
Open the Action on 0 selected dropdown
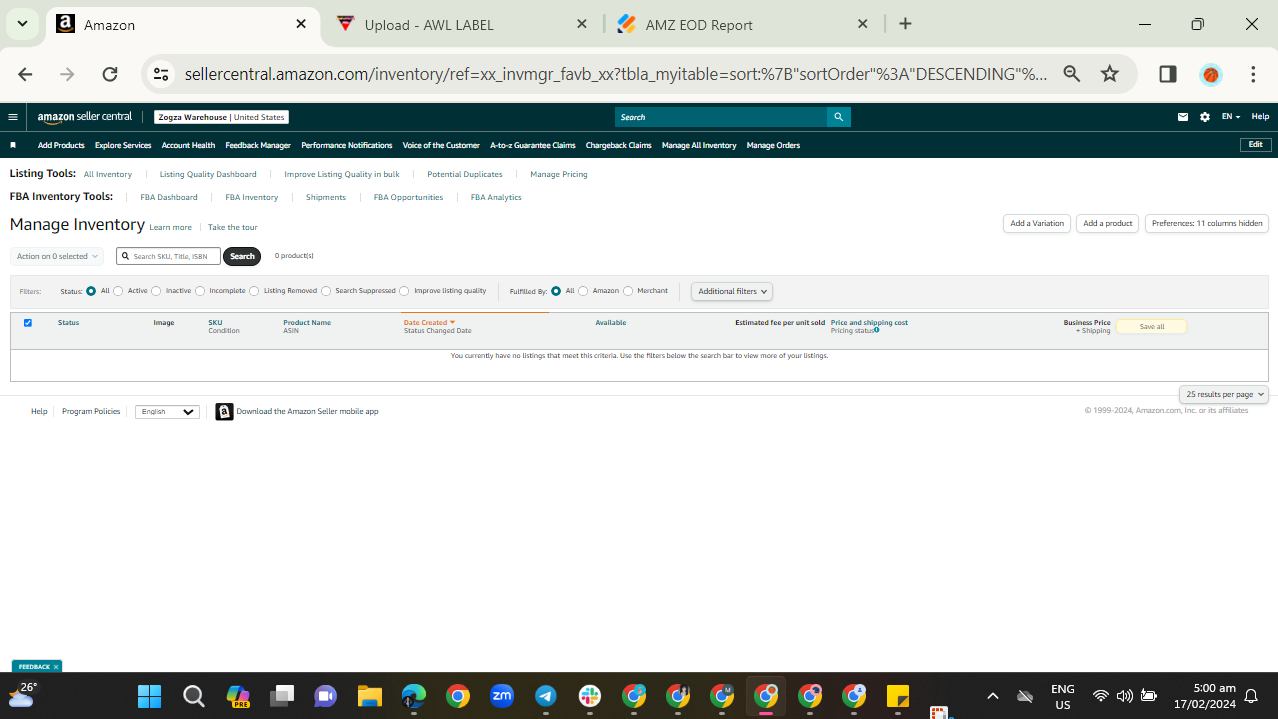click(57, 256)
